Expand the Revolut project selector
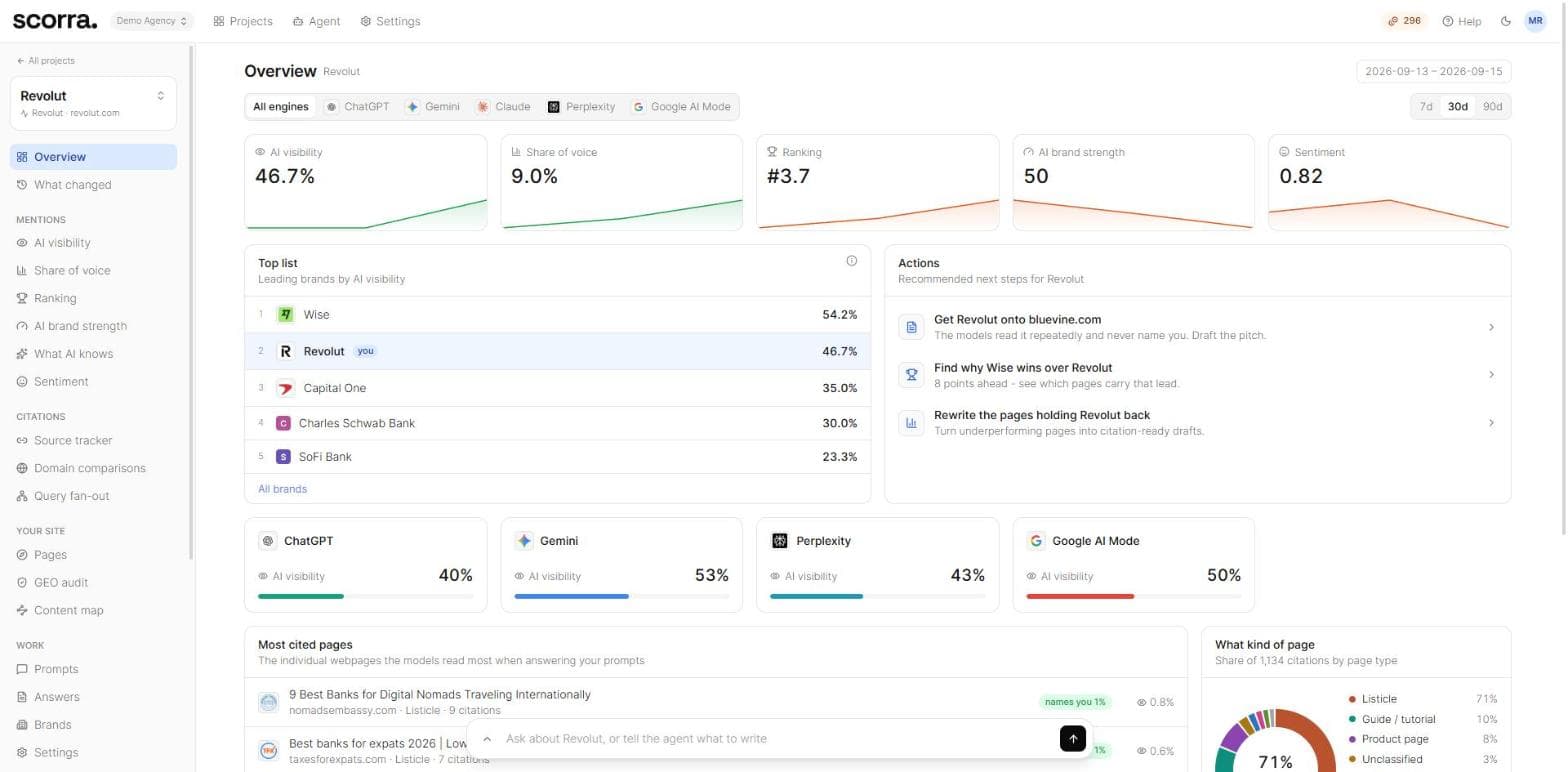 click(x=93, y=103)
